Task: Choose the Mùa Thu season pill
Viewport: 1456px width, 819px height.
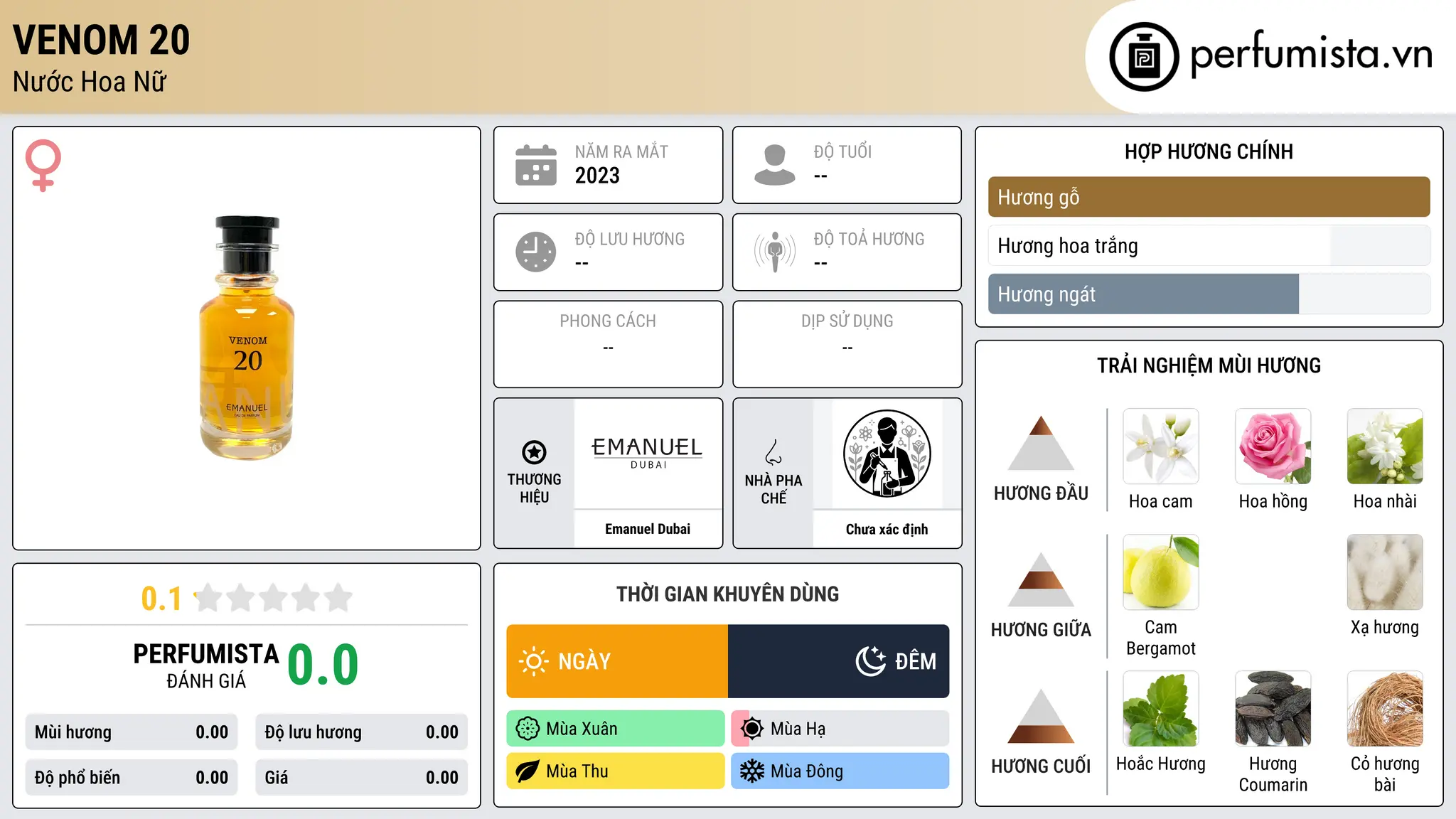Action: [616, 771]
